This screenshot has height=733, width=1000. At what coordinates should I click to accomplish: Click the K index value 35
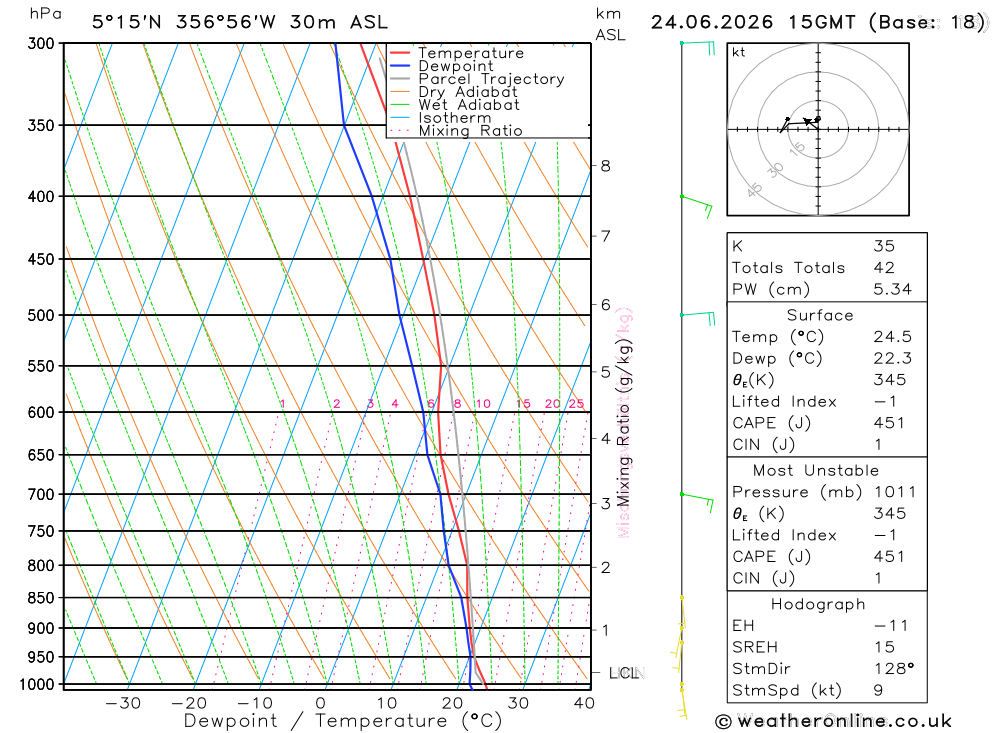(x=884, y=246)
